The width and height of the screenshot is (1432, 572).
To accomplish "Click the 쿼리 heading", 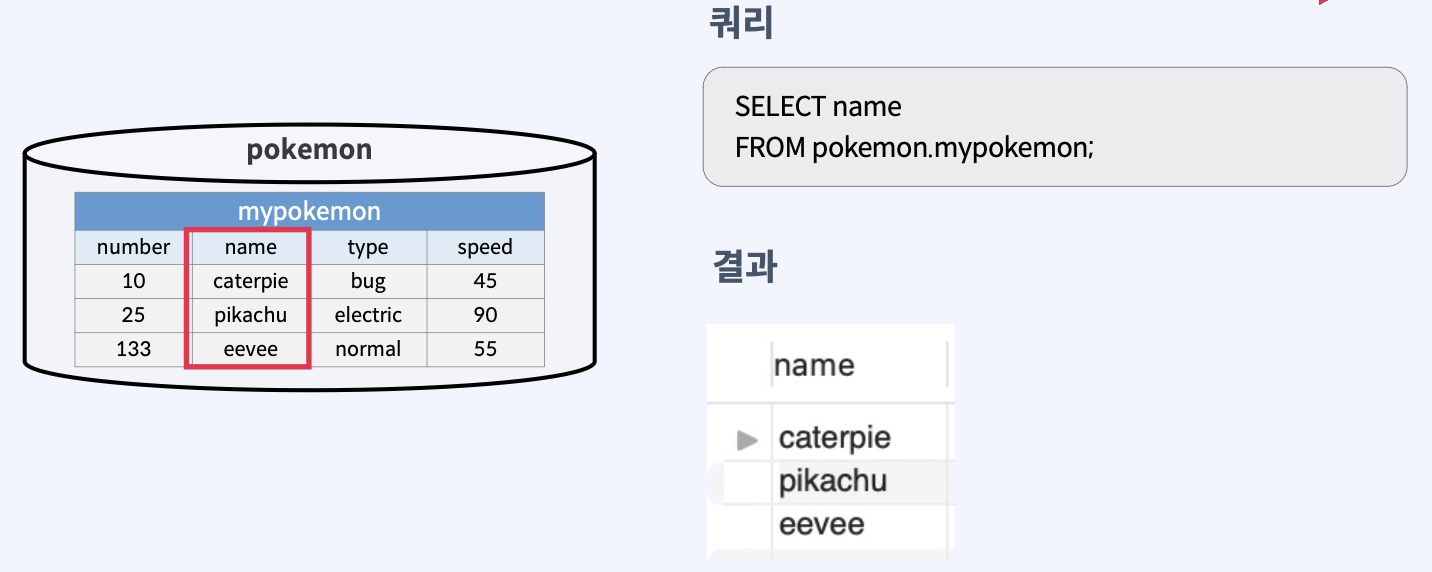I will 741,22.
